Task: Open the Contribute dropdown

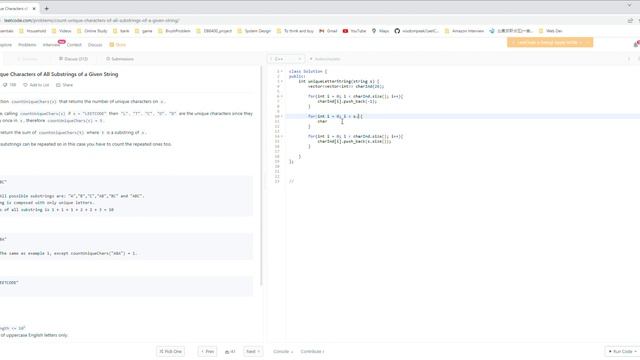Action: pos(312,351)
